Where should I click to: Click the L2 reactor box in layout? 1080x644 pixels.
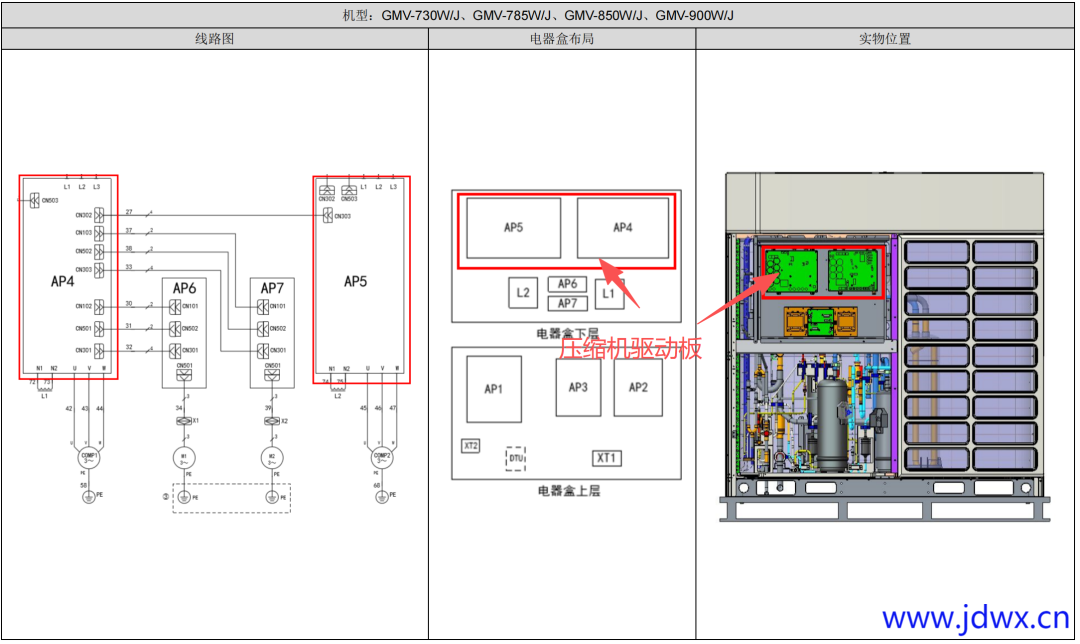pyautogui.click(x=523, y=293)
